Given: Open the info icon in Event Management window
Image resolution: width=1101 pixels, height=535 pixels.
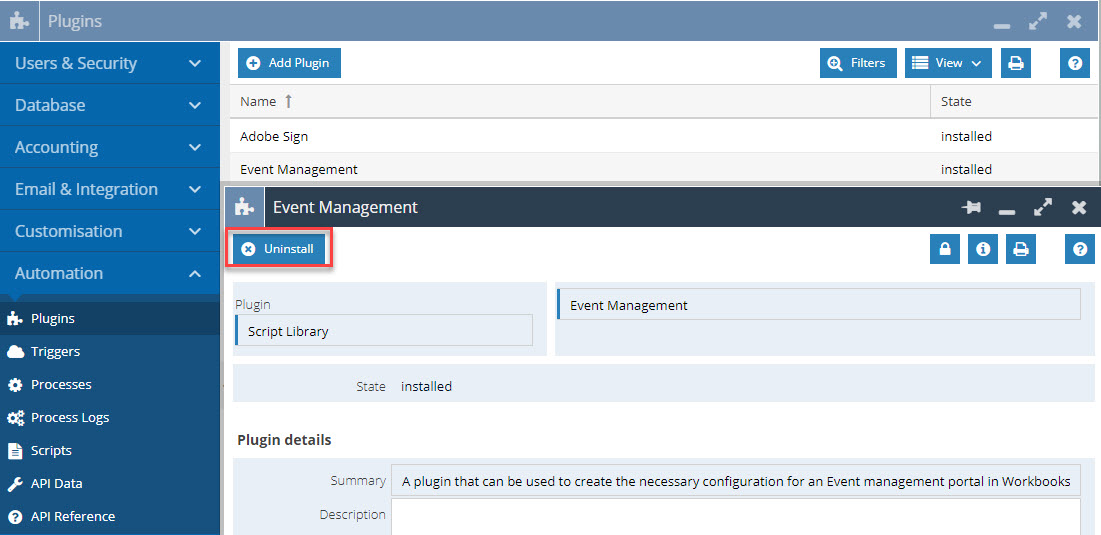Looking at the screenshot, I should (x=983, y=249).
